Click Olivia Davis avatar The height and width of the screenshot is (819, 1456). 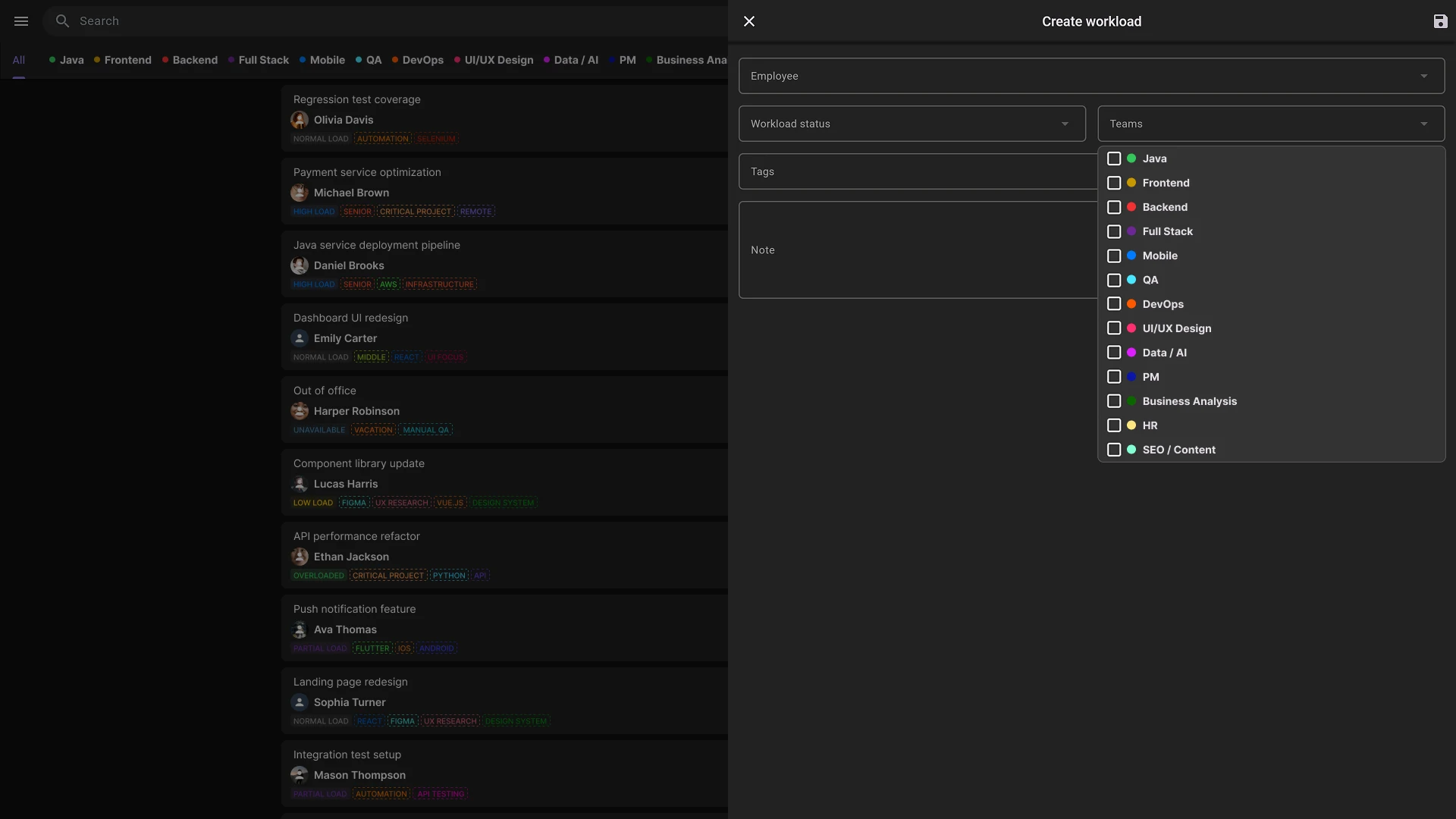(x=300, y=120)
